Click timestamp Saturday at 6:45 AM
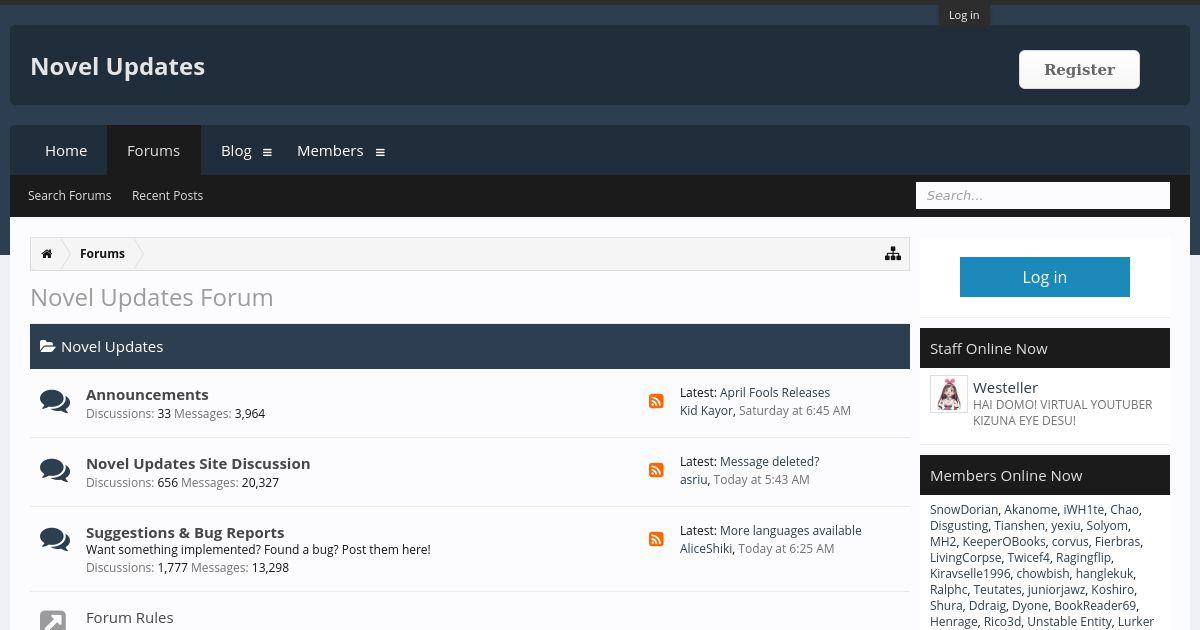 (795, 410)
